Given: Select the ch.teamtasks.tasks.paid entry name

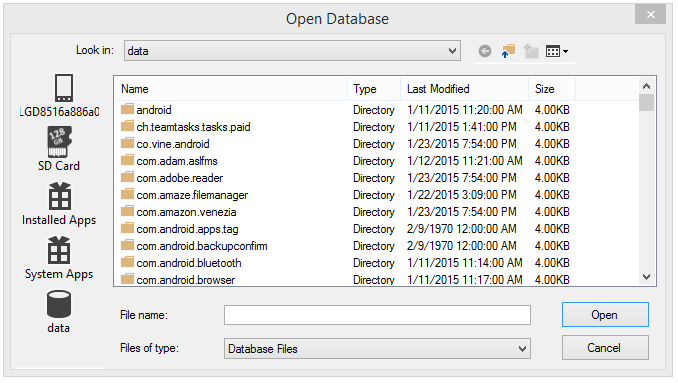Looking at the screenshot, I should [193, 127].
